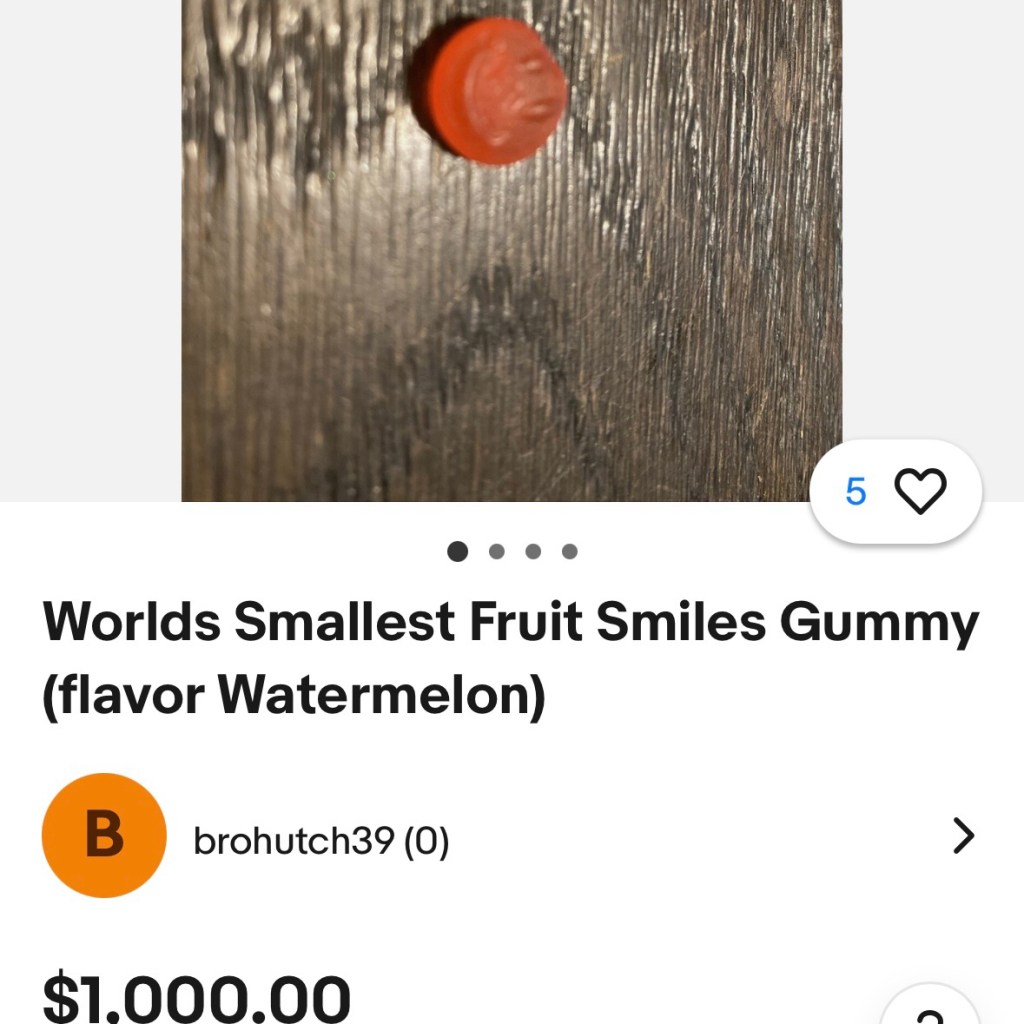Click the wood grain area below the gummy
Viewport: 1024px width, 1024px height.
click(x=500, y=330)
